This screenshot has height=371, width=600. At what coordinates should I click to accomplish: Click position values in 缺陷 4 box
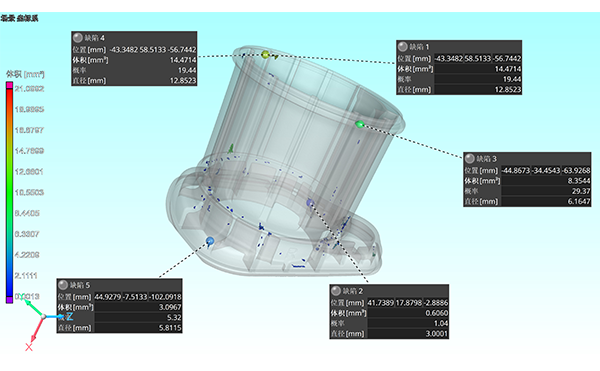pos(153,49)
